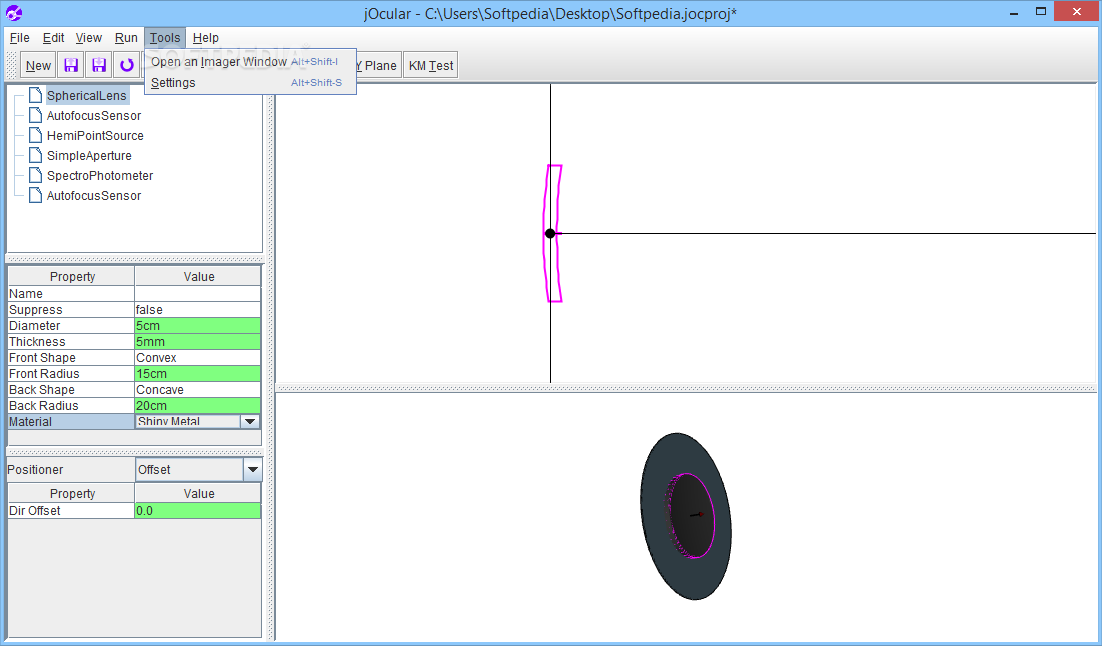Open the Run menu
Viewport: 1102px width, 646px height.
point(127,38)
